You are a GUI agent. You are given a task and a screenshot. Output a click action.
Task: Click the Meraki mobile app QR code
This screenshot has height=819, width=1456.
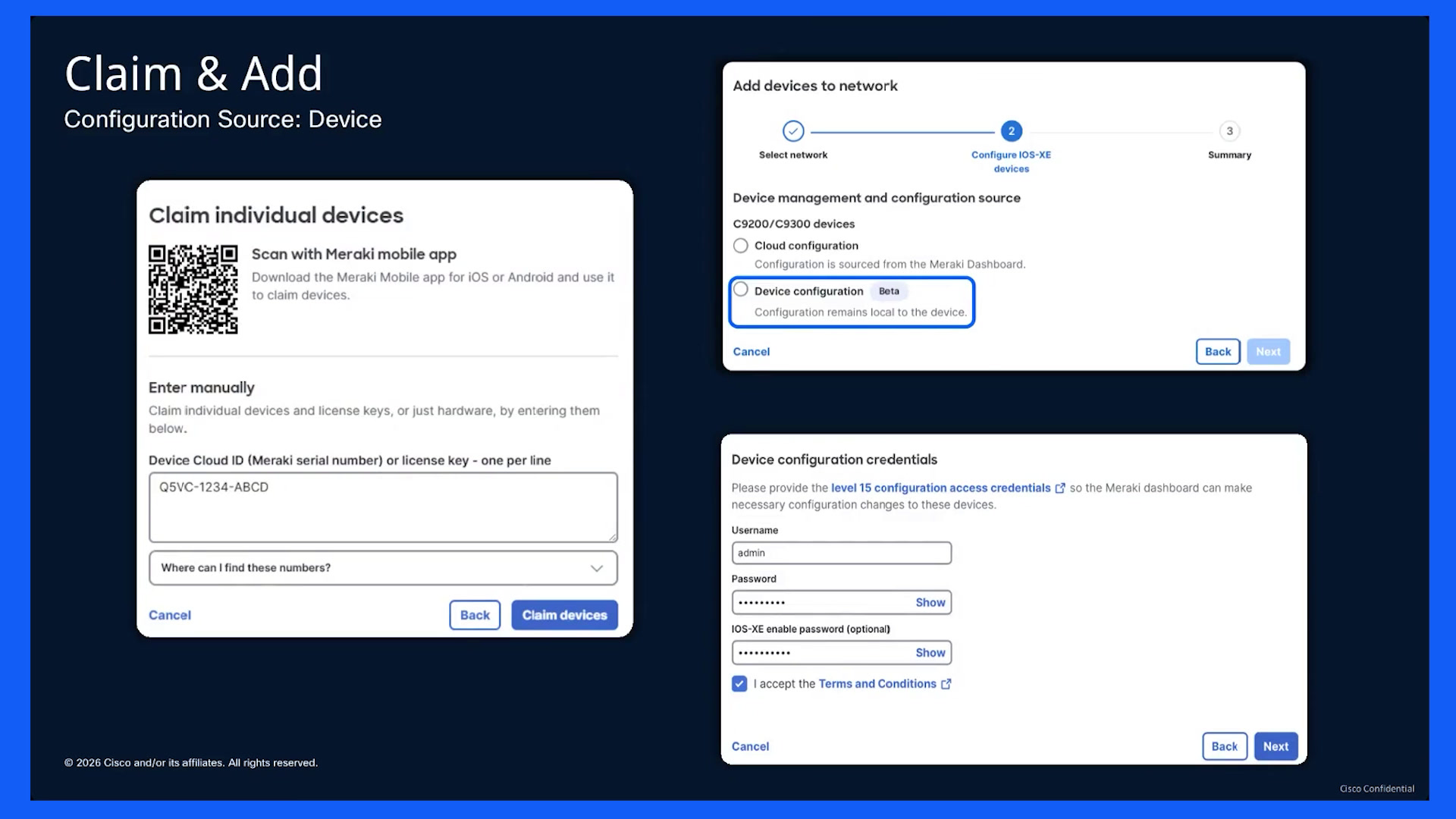click(x=193, y=289)
